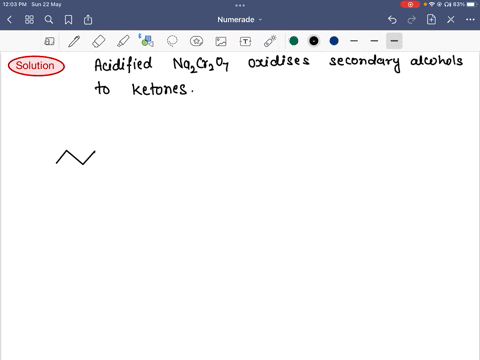Undo the last stroke
This screenshot has height=360, width=480.
(392, 20)
